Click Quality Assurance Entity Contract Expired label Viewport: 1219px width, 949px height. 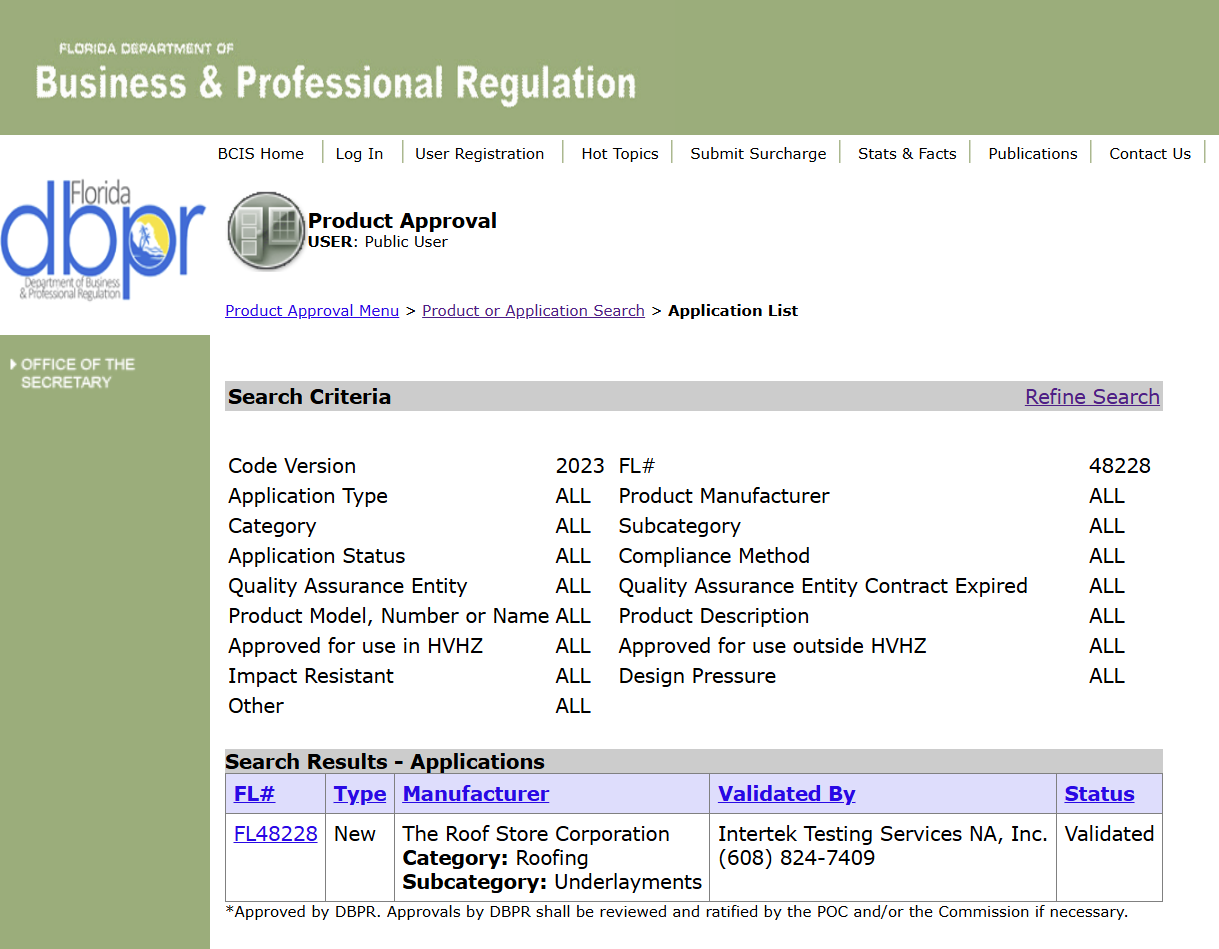pyautogui.click(x=823, y=586)
